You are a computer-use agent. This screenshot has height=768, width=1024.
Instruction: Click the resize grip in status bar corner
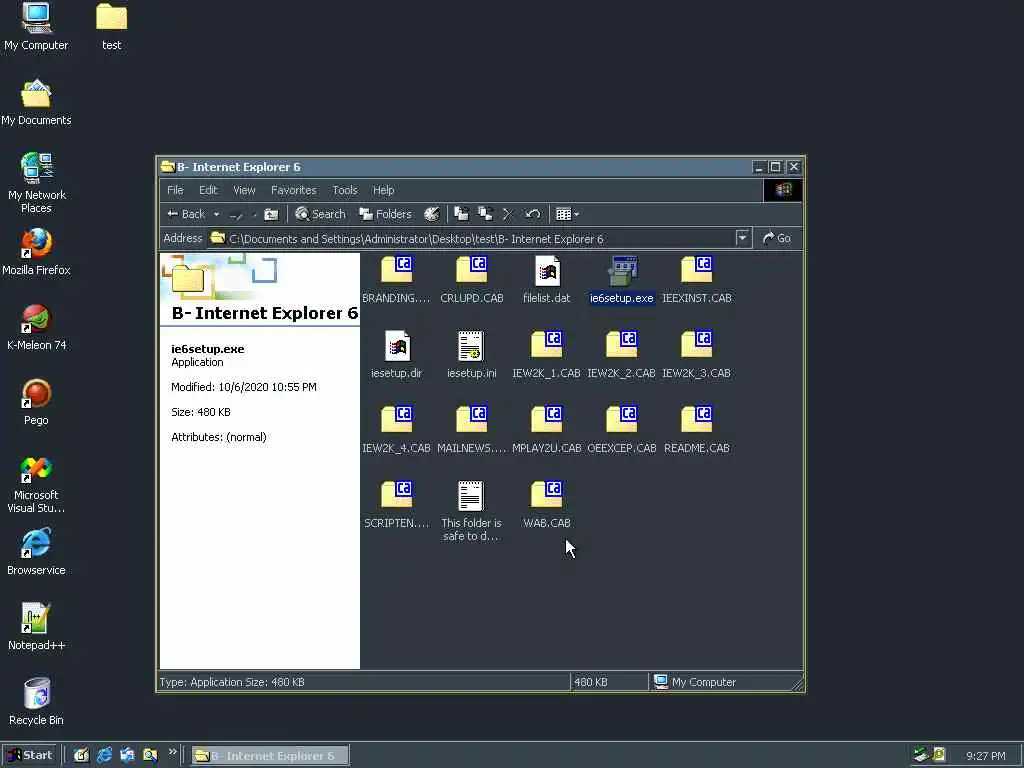coord(797,684)
